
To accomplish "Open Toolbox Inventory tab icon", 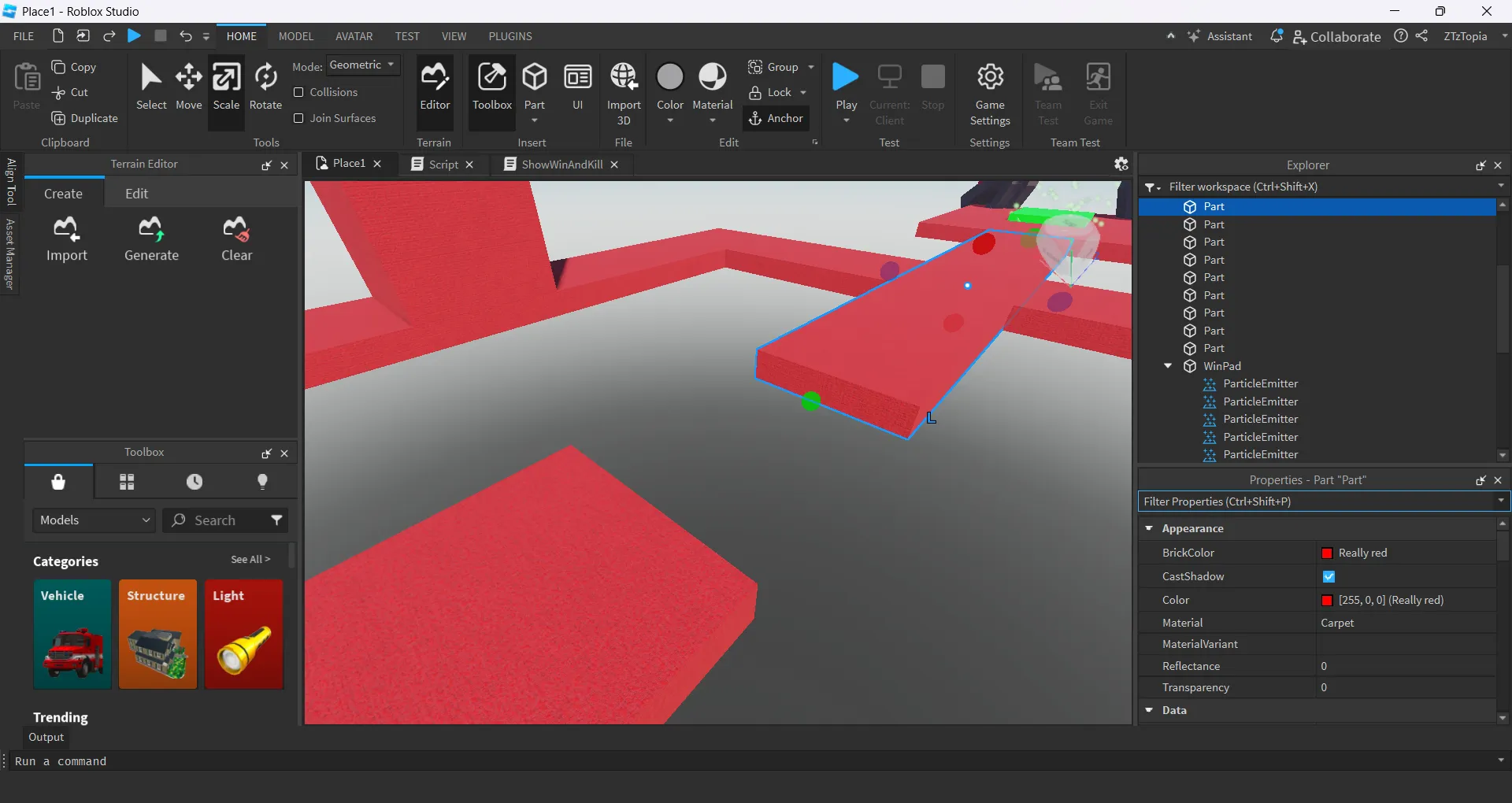I will pos(127,482).
